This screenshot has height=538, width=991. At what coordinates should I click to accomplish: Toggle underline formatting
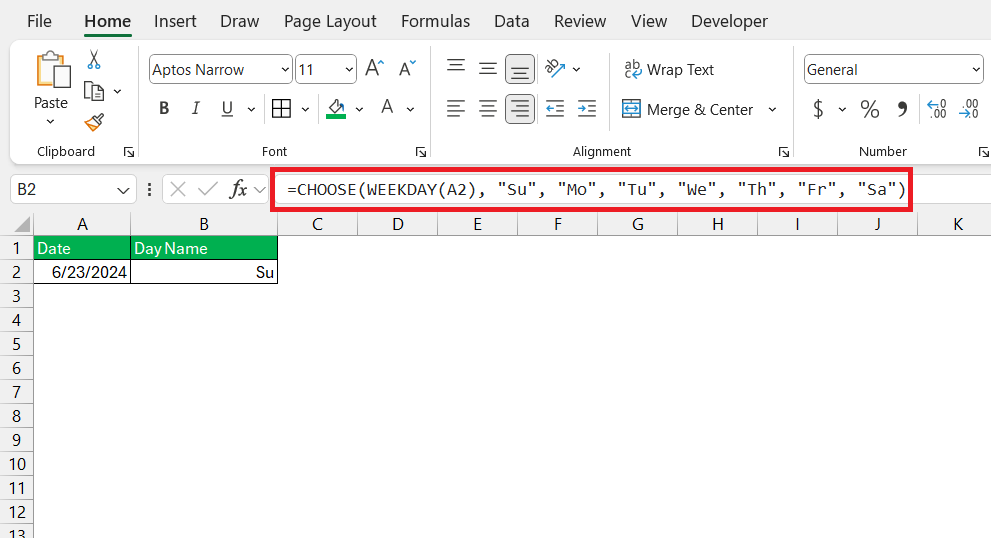click(x=228, y=109)
